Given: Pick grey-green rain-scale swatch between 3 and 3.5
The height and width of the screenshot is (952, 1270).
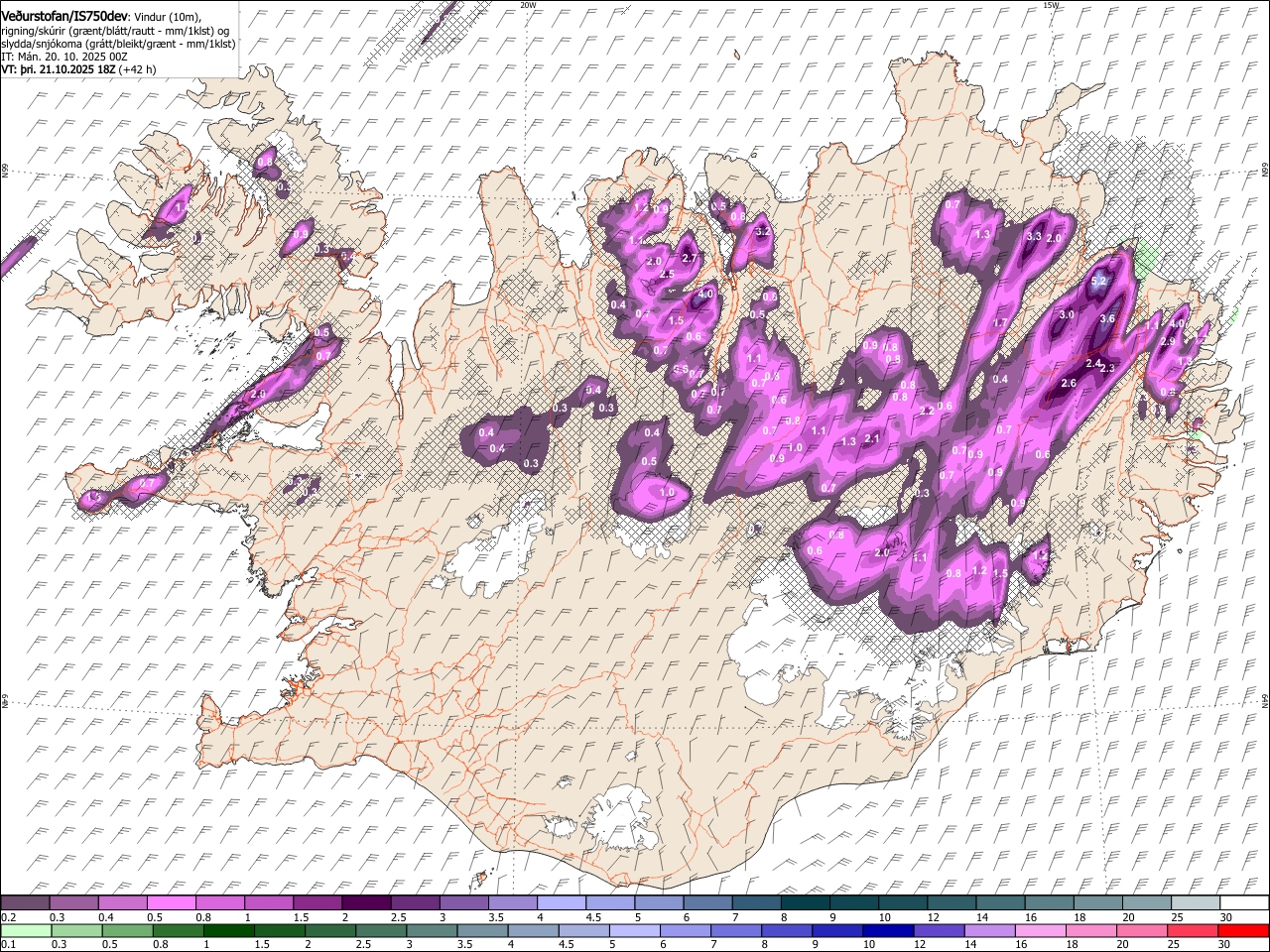Looking at the screenshot, I should coord(432,931).
